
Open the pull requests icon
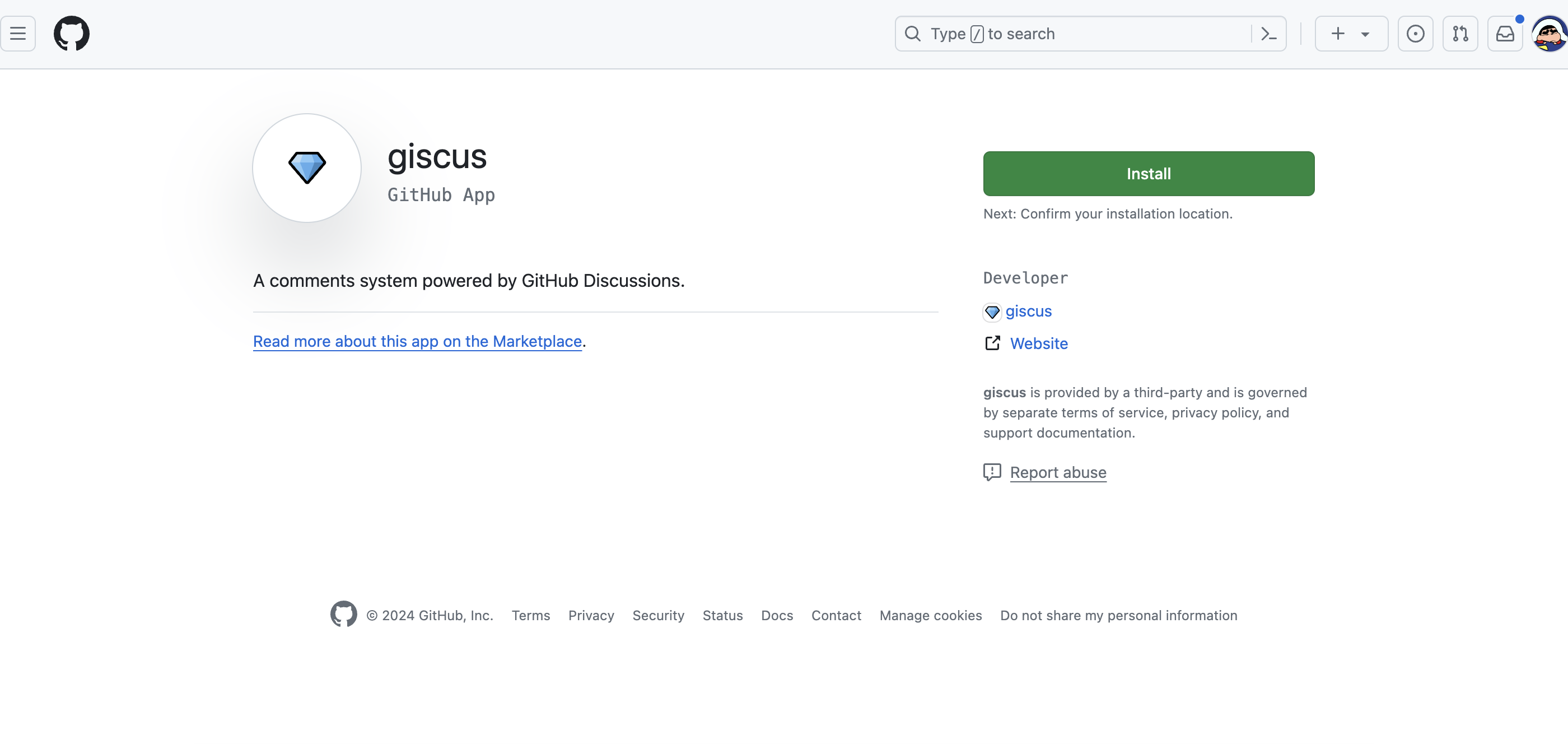coord(1461,34)
